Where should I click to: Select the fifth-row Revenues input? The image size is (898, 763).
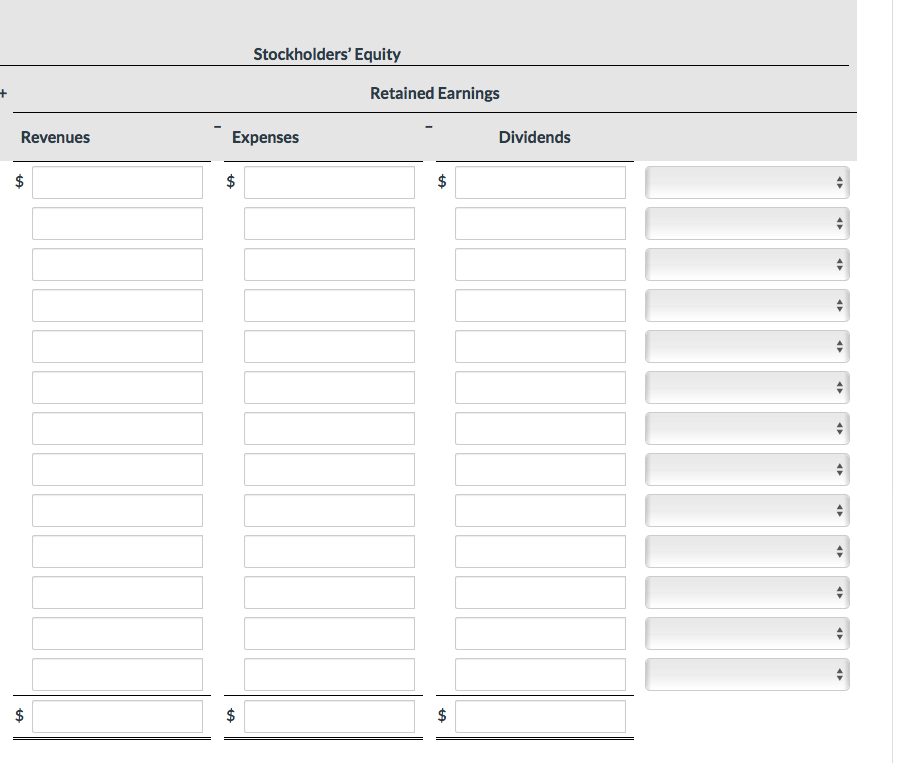(x=117, y=347)
